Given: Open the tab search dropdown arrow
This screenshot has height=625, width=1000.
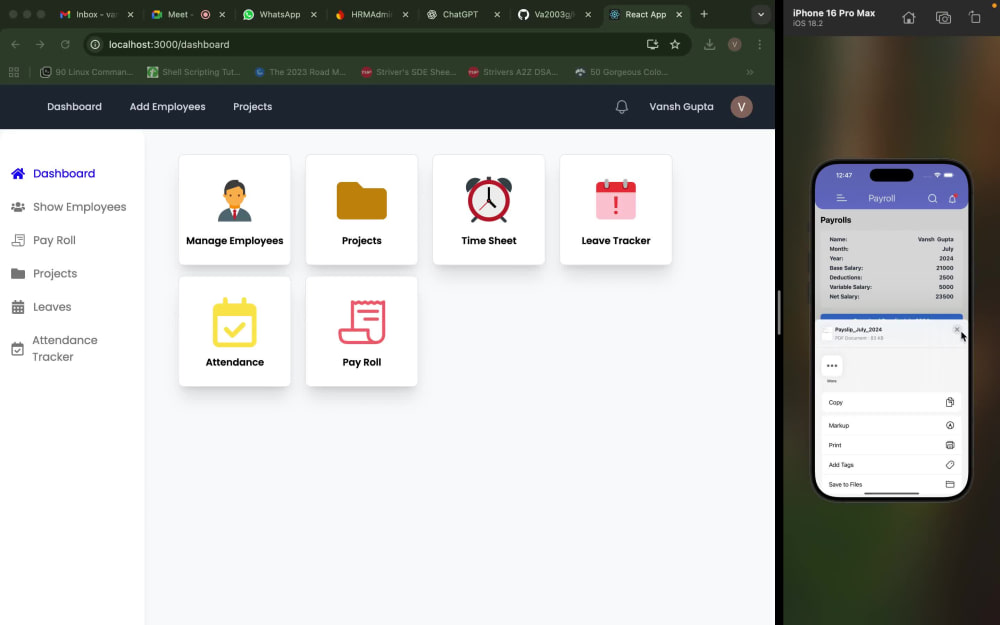Looking at the screenshot, I should (x=760, y=14).
